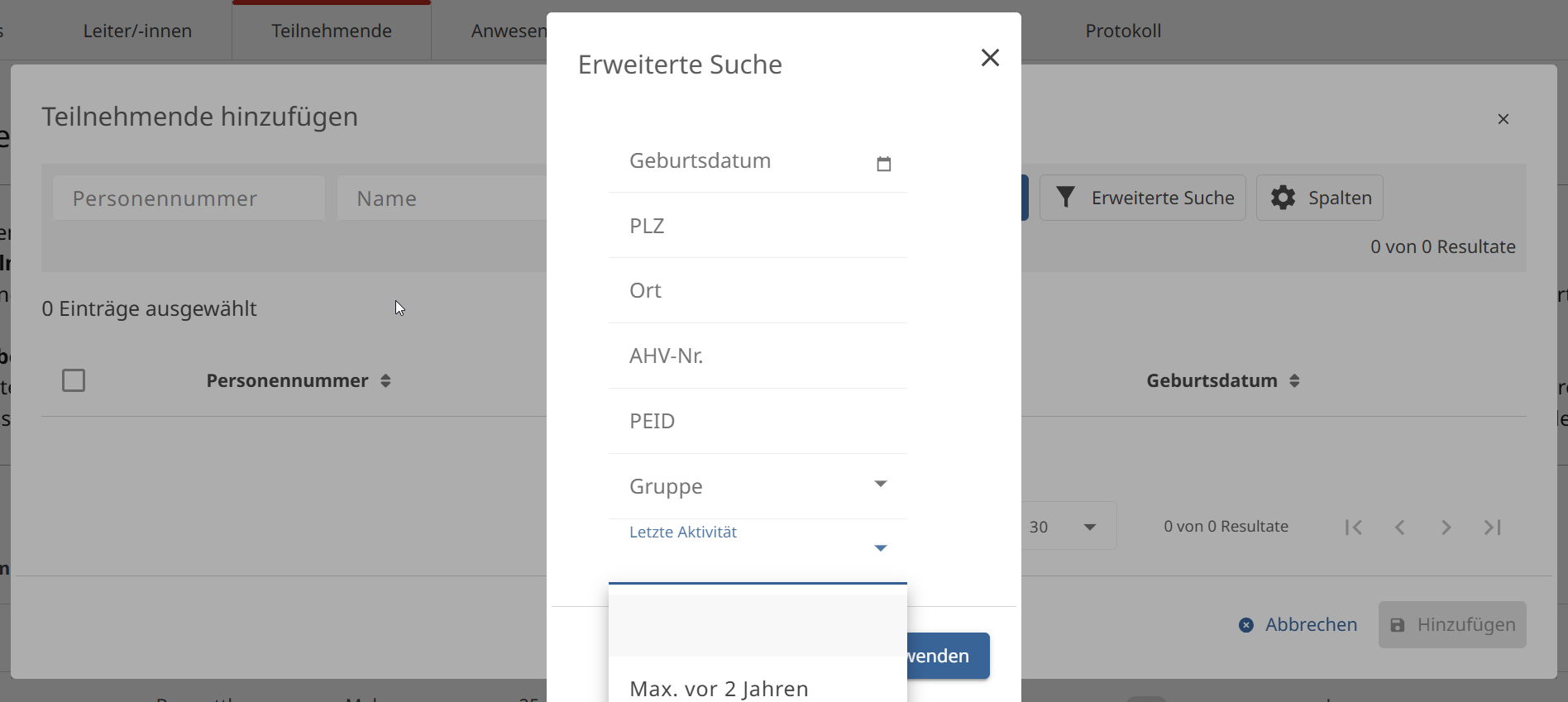1568x702 pixels.
Task: Sort by Personennummer column arrows
Action: tap(385, 381)
